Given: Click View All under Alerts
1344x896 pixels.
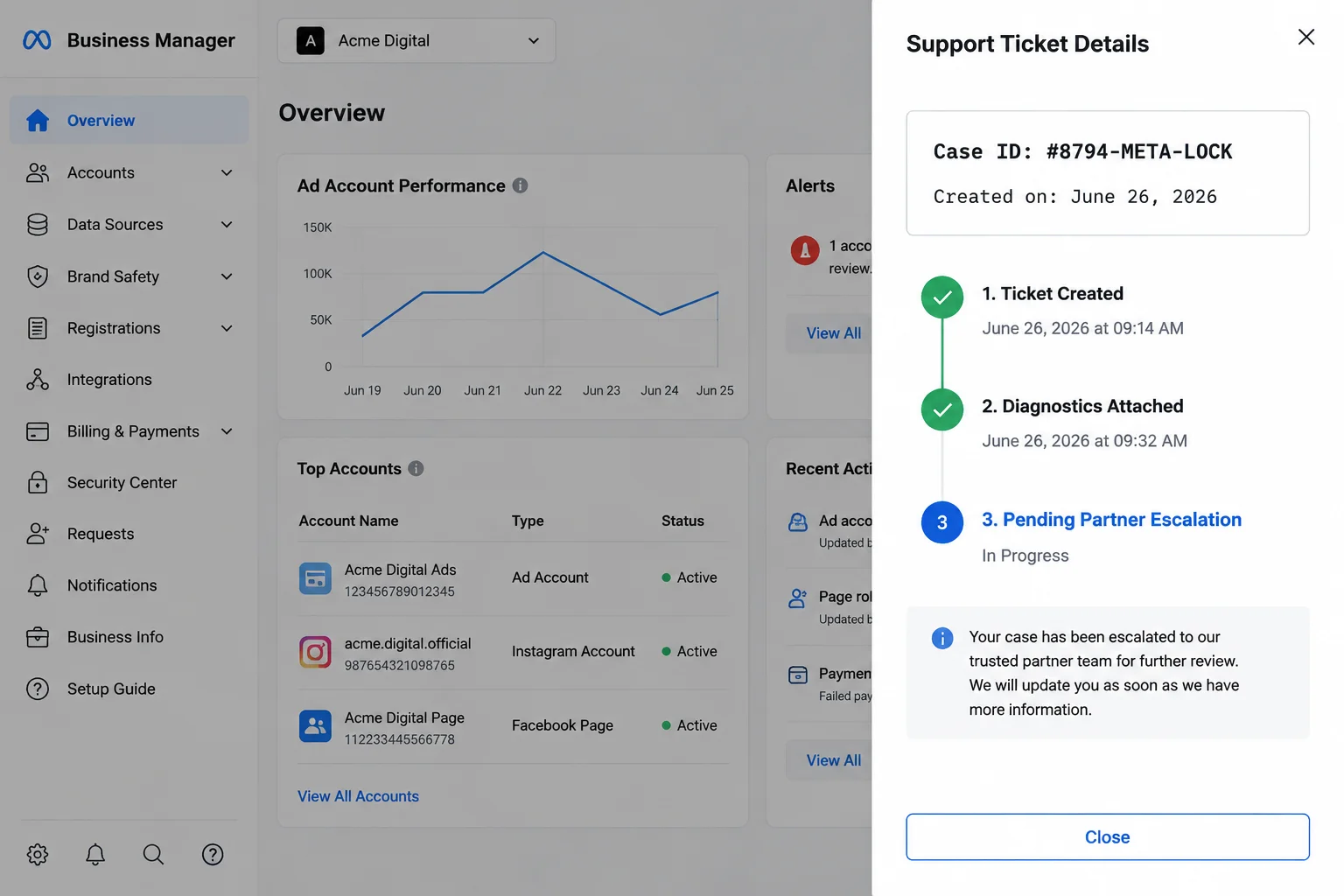Looking at the screenshot, I should 834,332.
